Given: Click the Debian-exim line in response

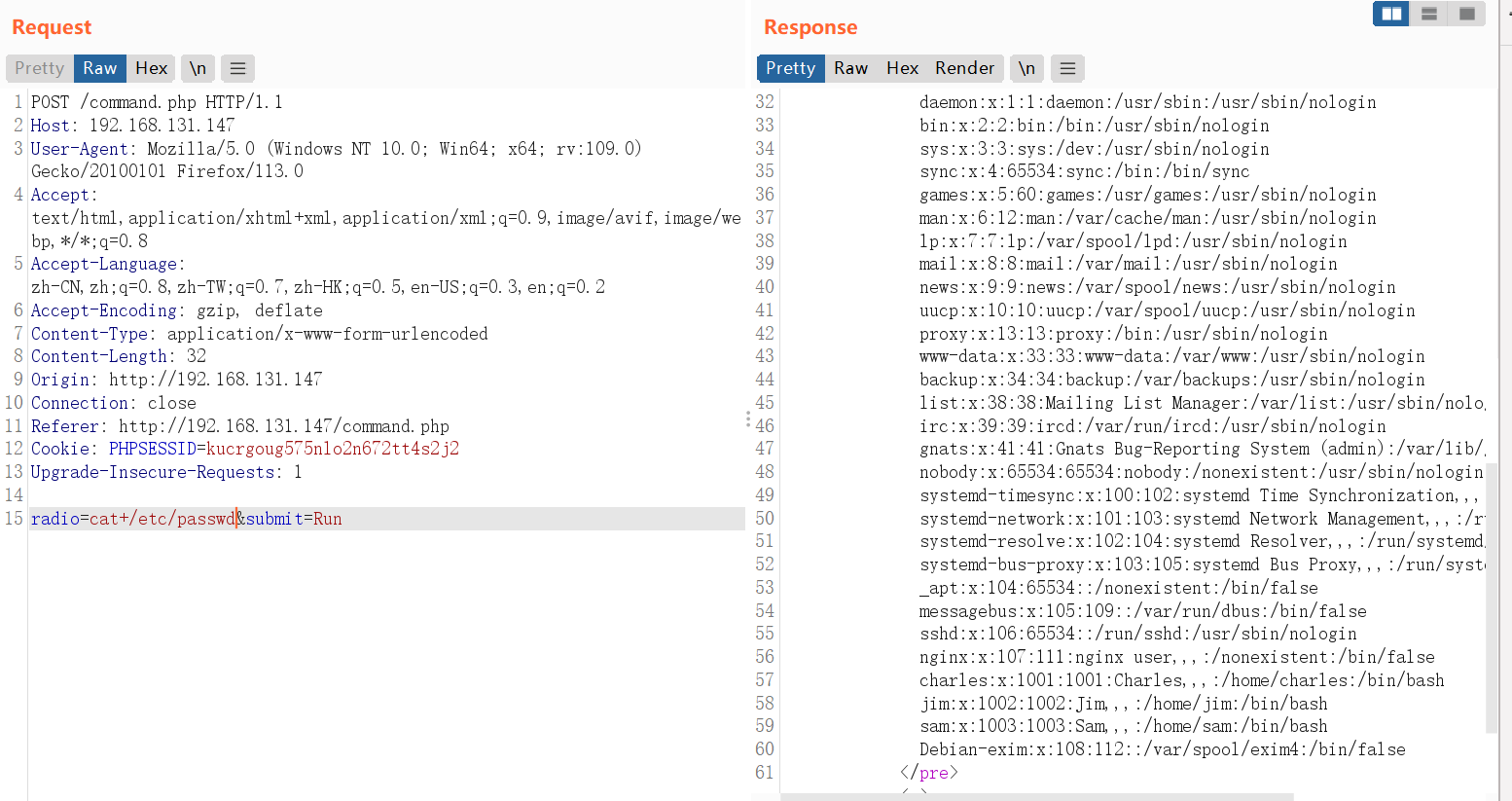Looking at the screenshot, I should [x=1162, y=749].
